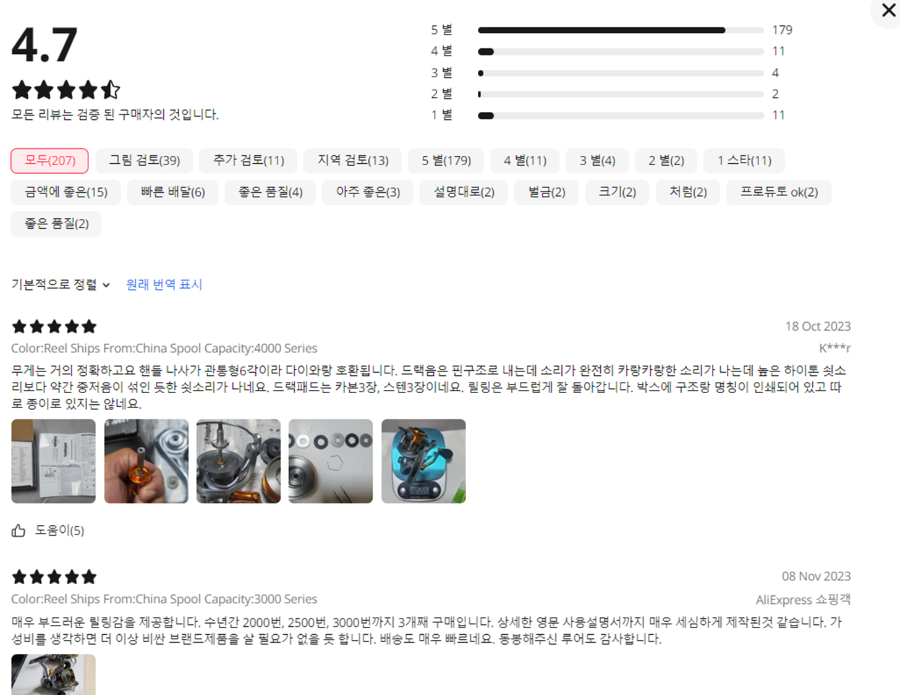The image size is (900, 695).
Task: Select the 설명대로(2) tag
Action: (x=464, y=192)
